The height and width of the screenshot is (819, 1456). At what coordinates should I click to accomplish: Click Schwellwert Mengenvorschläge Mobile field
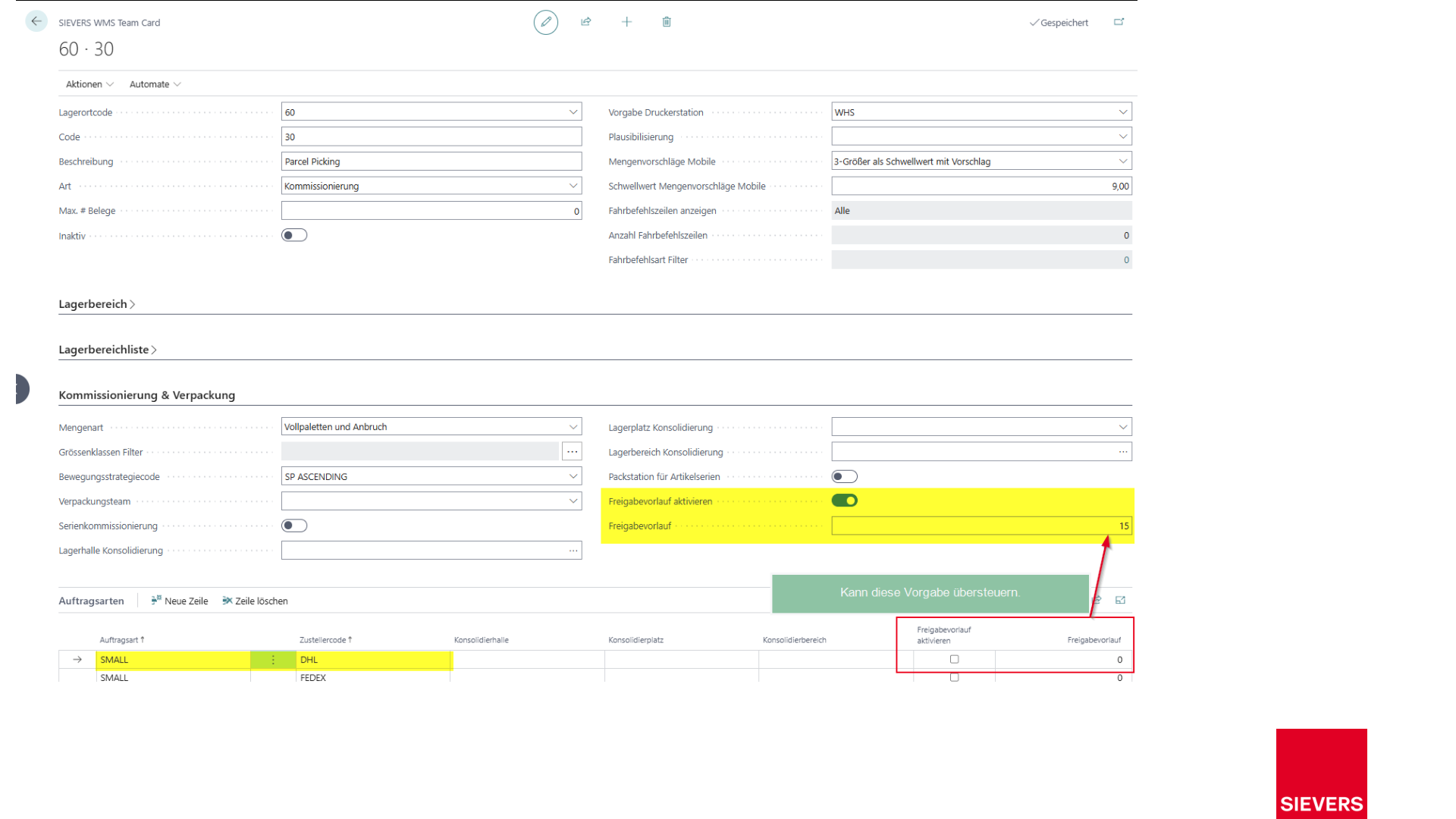pos(981,186)
